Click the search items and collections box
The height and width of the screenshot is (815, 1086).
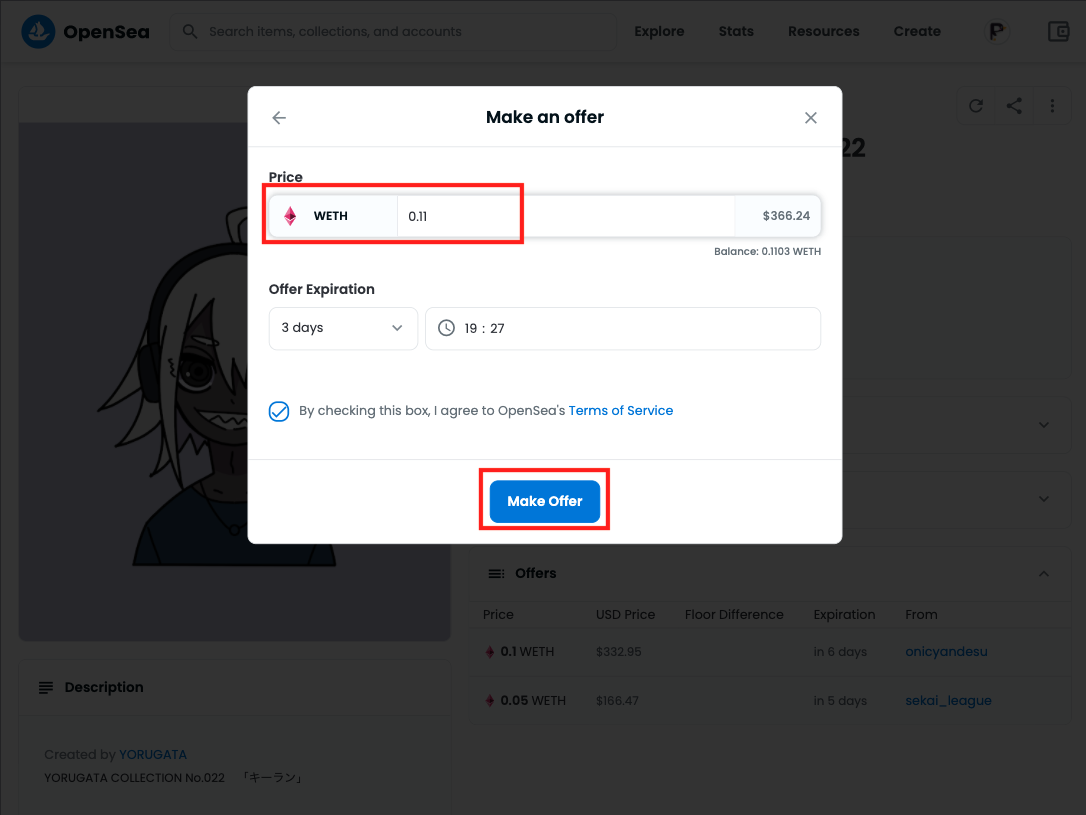[400, 32]
